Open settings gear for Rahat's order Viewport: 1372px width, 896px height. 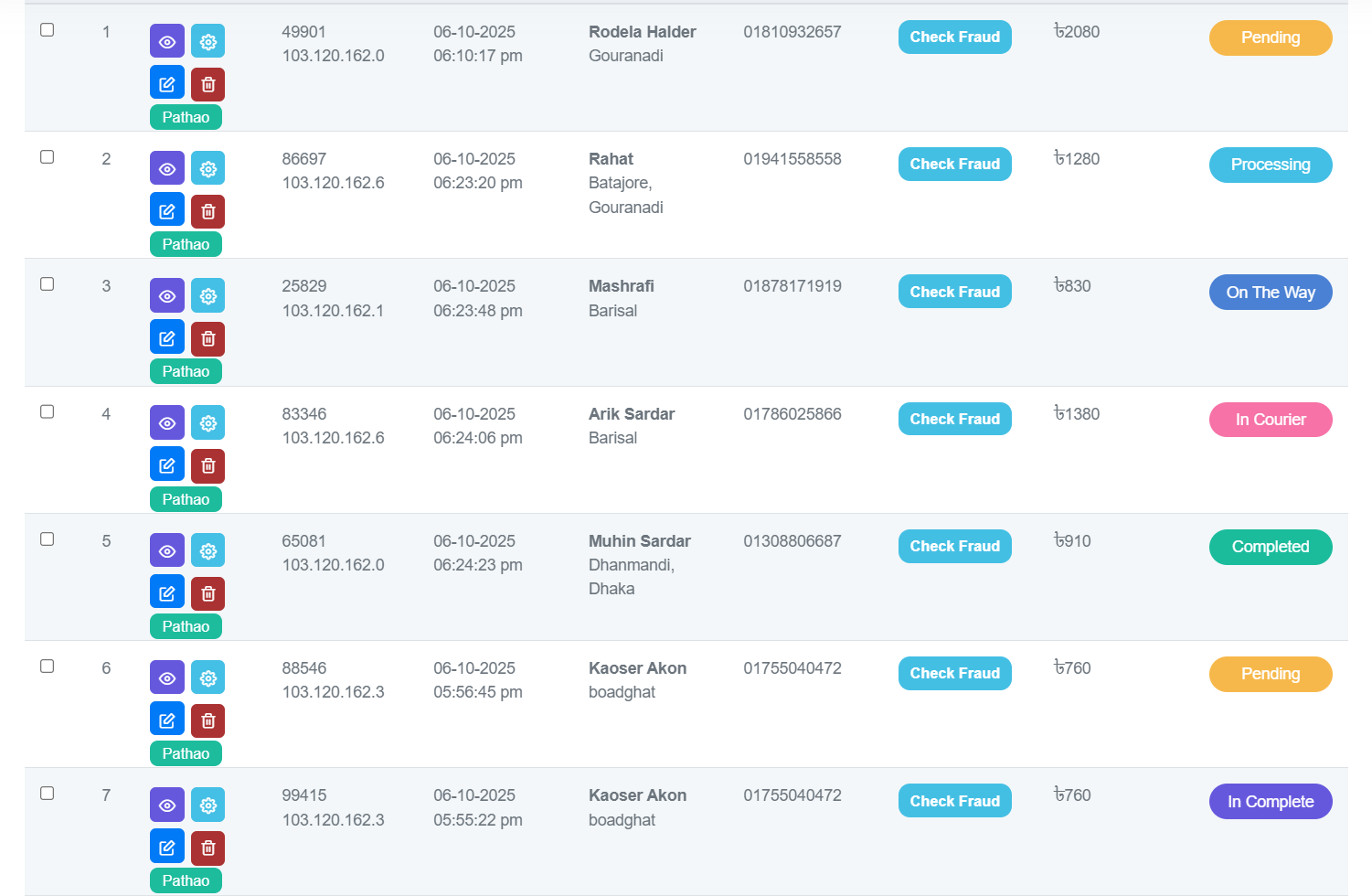coord(208,168)
